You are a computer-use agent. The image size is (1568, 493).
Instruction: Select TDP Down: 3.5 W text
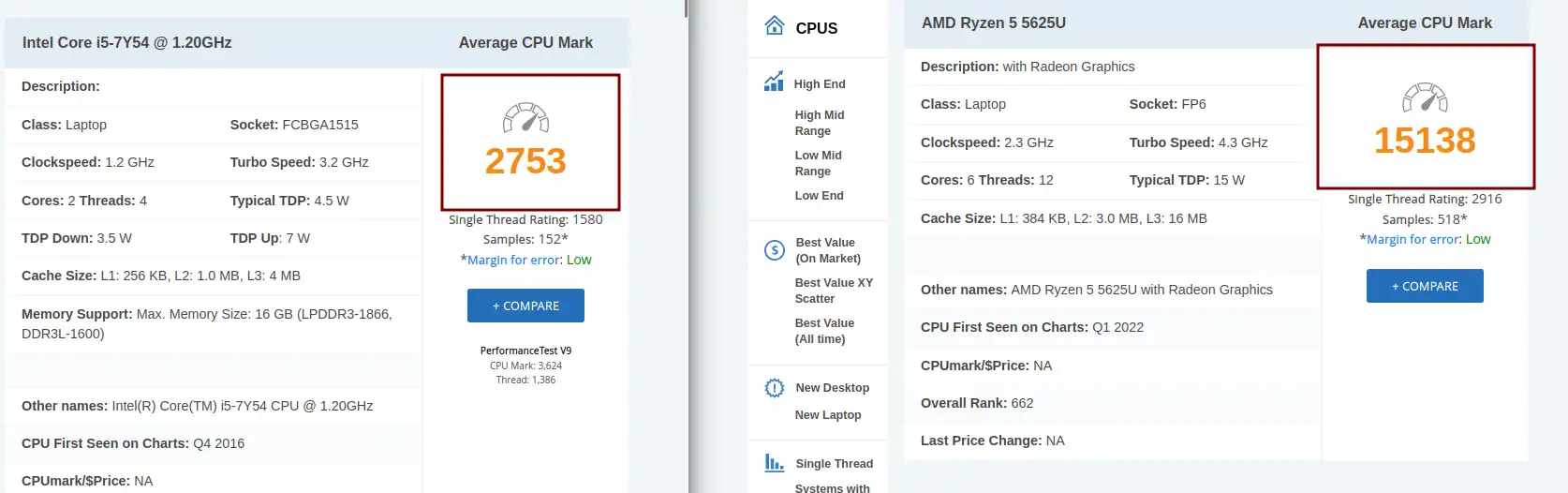[77, 238]
